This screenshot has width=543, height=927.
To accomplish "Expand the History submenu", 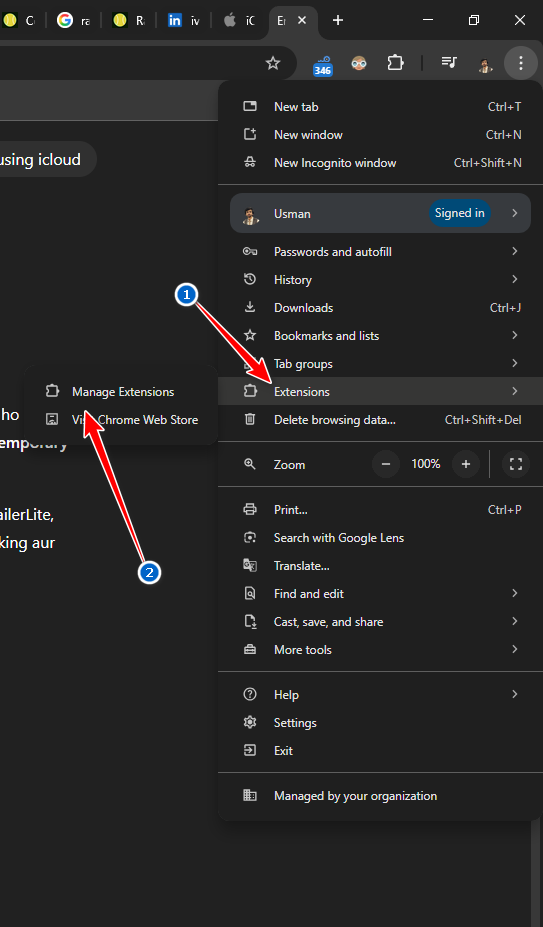I will coord(380,280).
